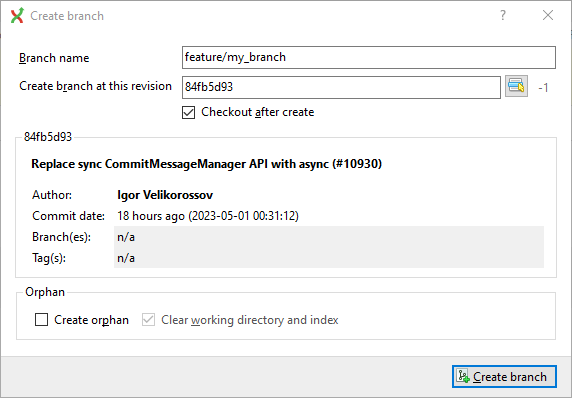
Task: Close the Create branch dialog
Action: pyautogui.click(x=548, y=15)
